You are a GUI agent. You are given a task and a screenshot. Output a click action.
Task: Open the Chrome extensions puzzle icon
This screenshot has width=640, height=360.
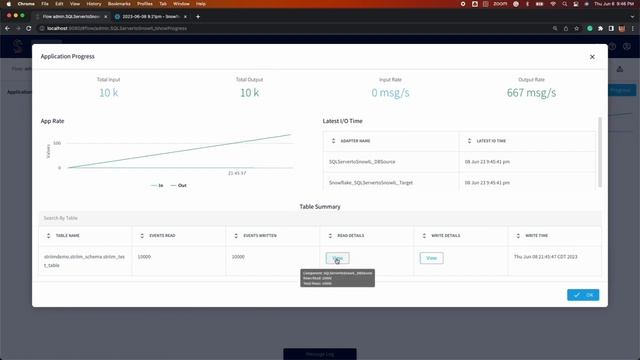point(600,28)
